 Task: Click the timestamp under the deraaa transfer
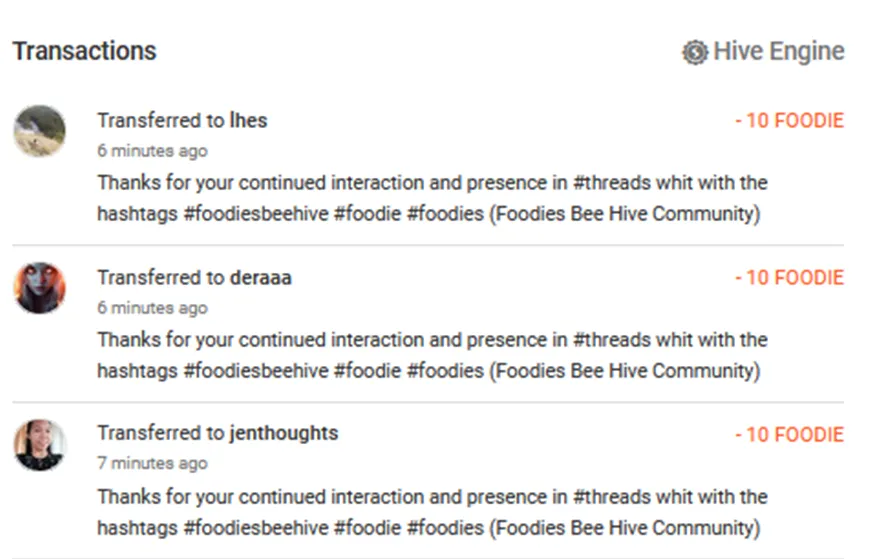(x=152, y=308)
